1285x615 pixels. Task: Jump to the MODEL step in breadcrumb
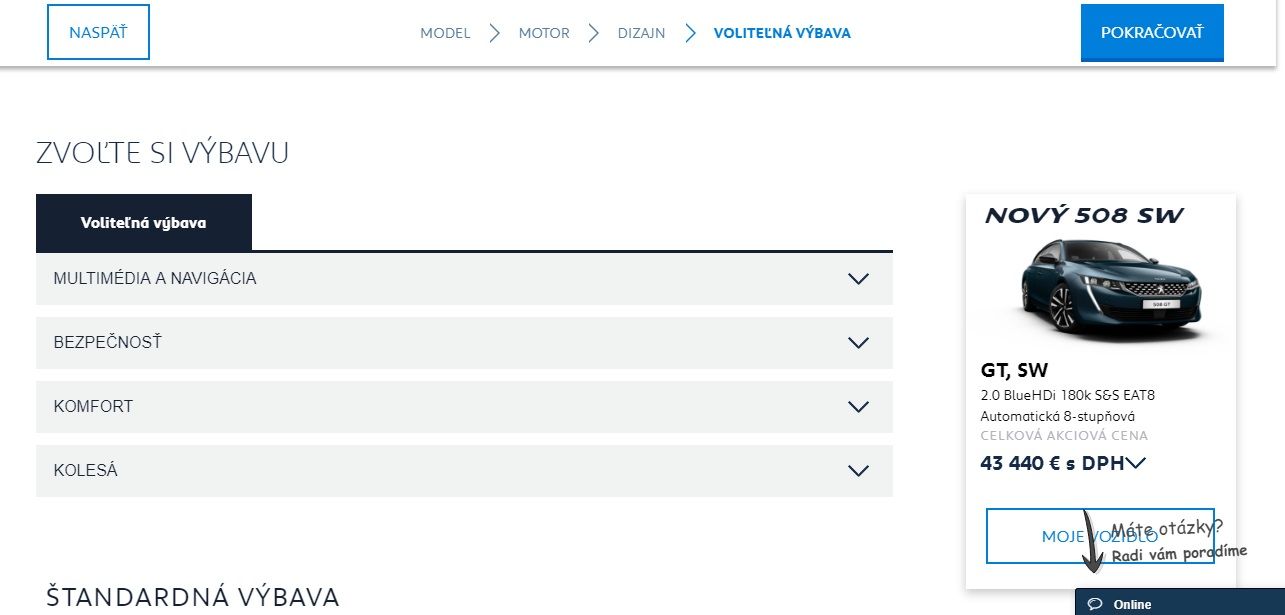tap(445, 33)
